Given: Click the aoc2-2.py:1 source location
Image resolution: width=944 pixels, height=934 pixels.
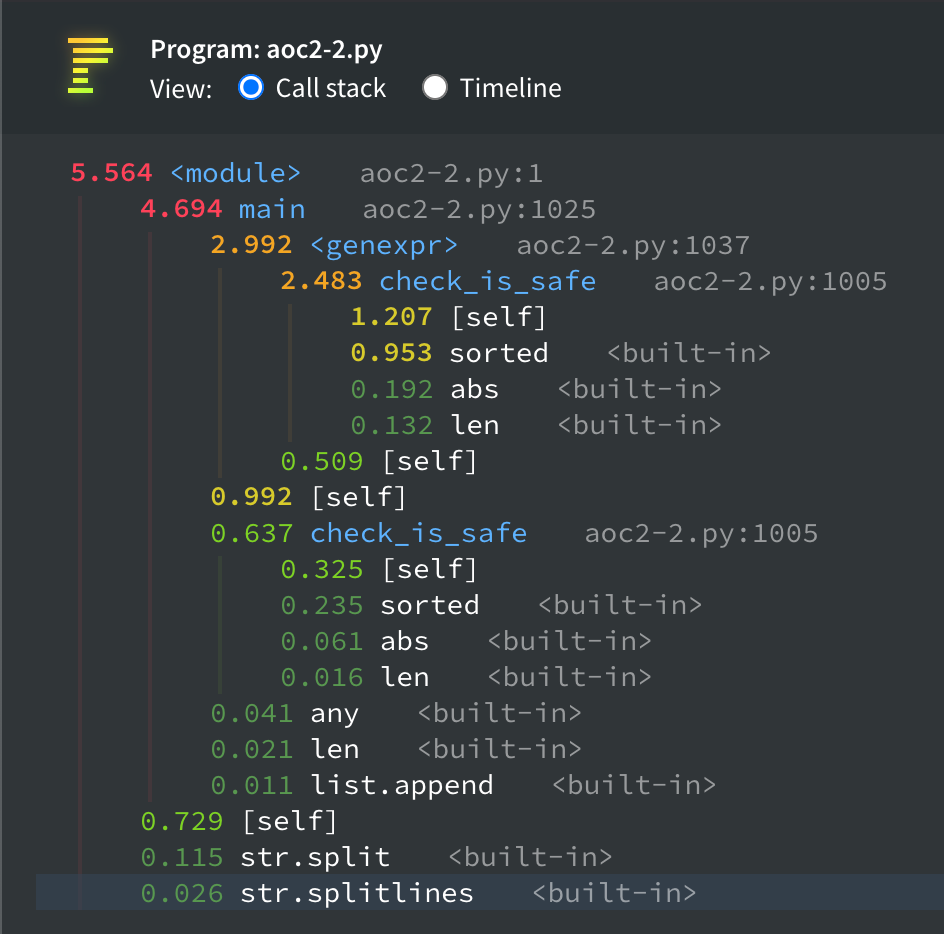Looking at the screenshot, I should pos(452,174).
